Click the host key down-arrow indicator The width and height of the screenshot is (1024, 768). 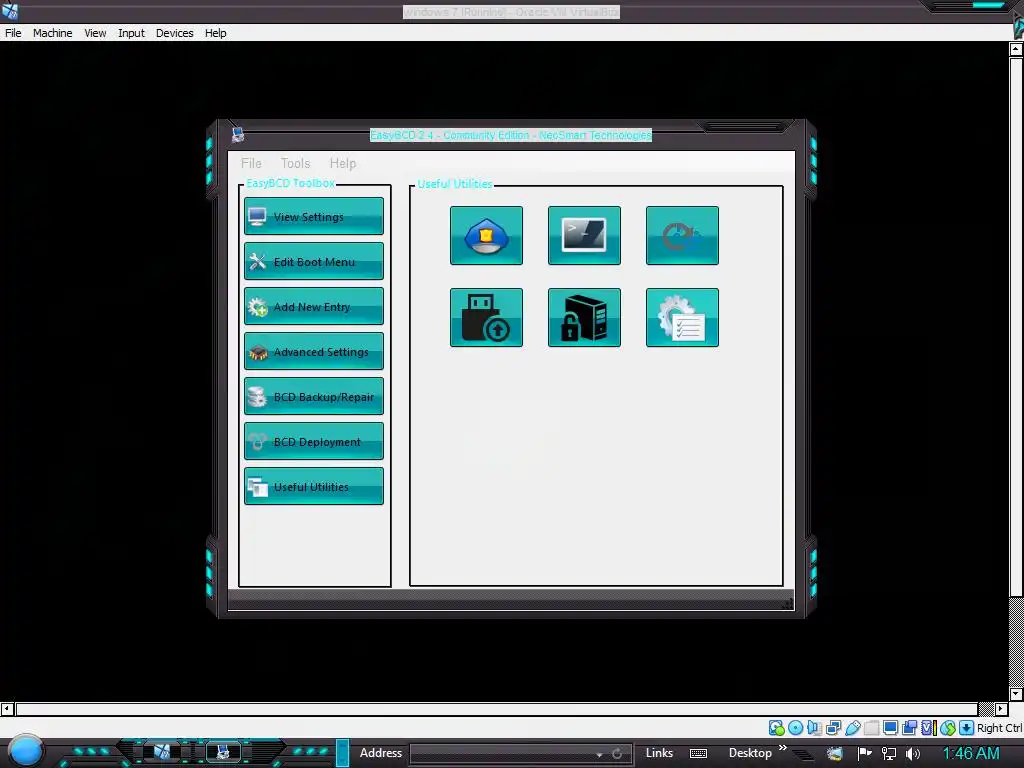click(x=967, y=728)
